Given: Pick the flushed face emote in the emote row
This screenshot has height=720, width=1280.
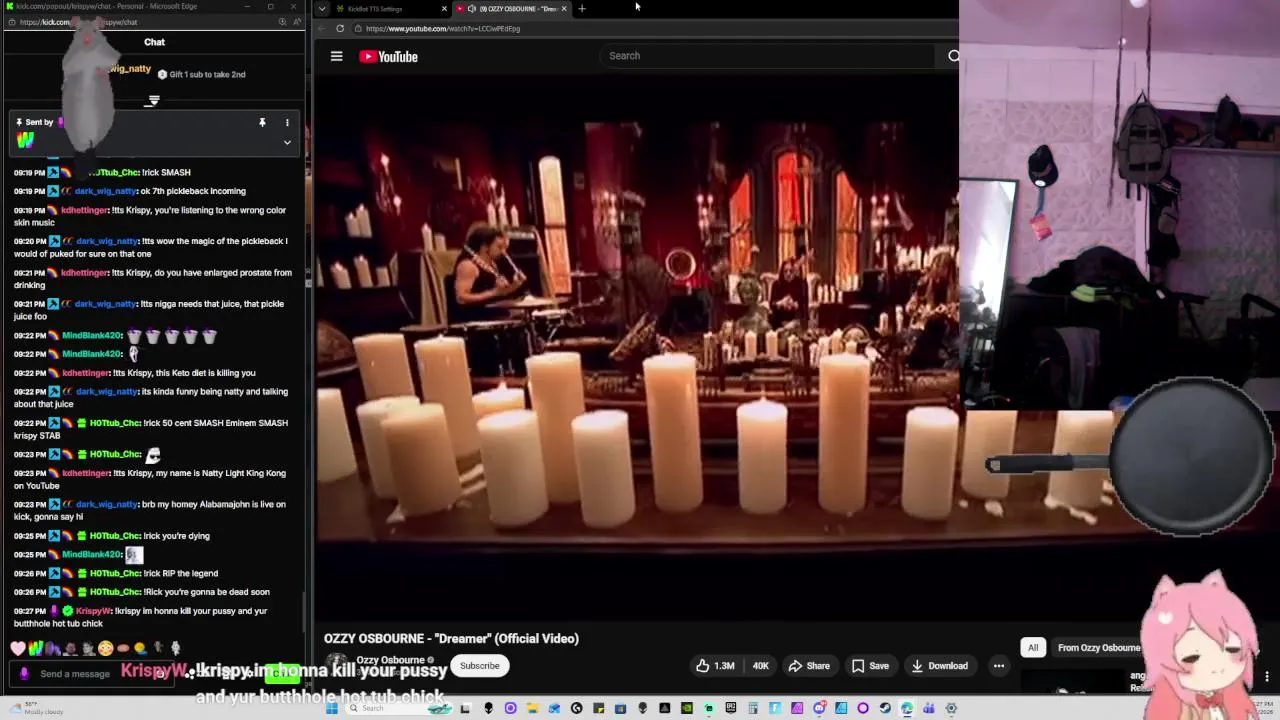Looking at the screenshot, I should pyautogui.click(x=105, y=648).
